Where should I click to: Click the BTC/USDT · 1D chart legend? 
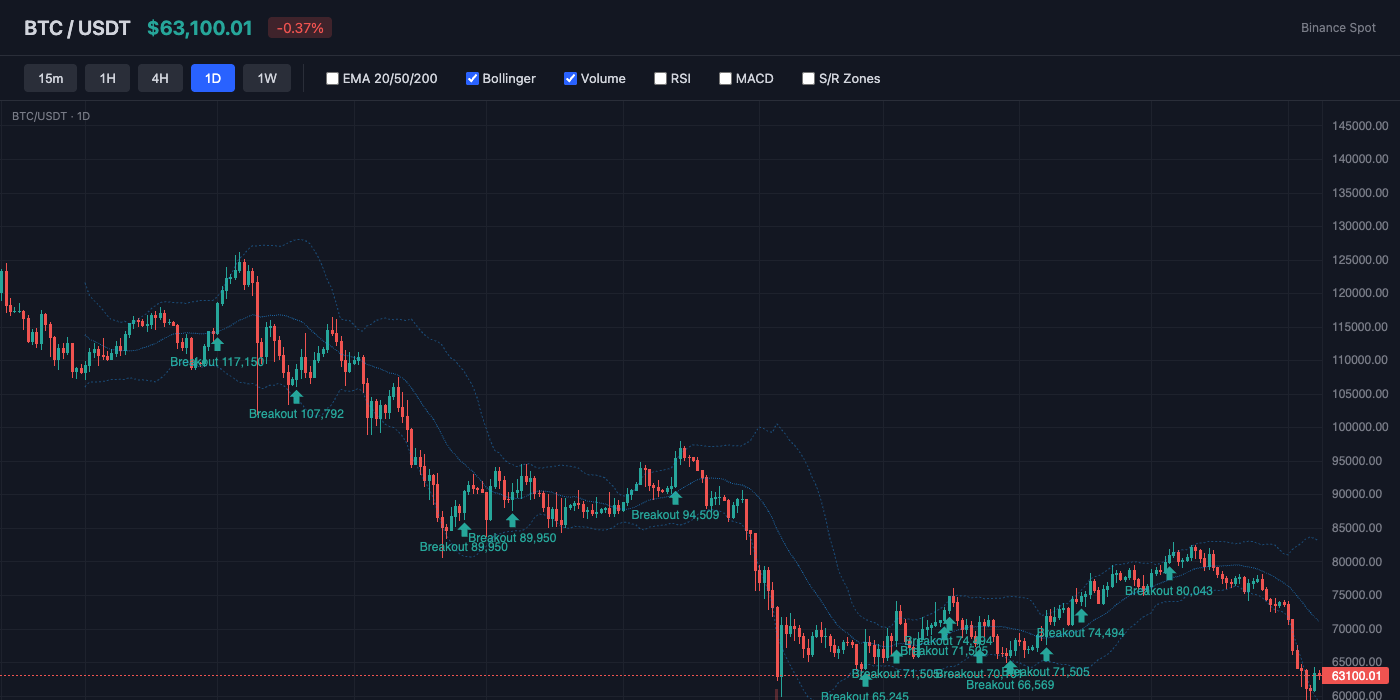51,116
